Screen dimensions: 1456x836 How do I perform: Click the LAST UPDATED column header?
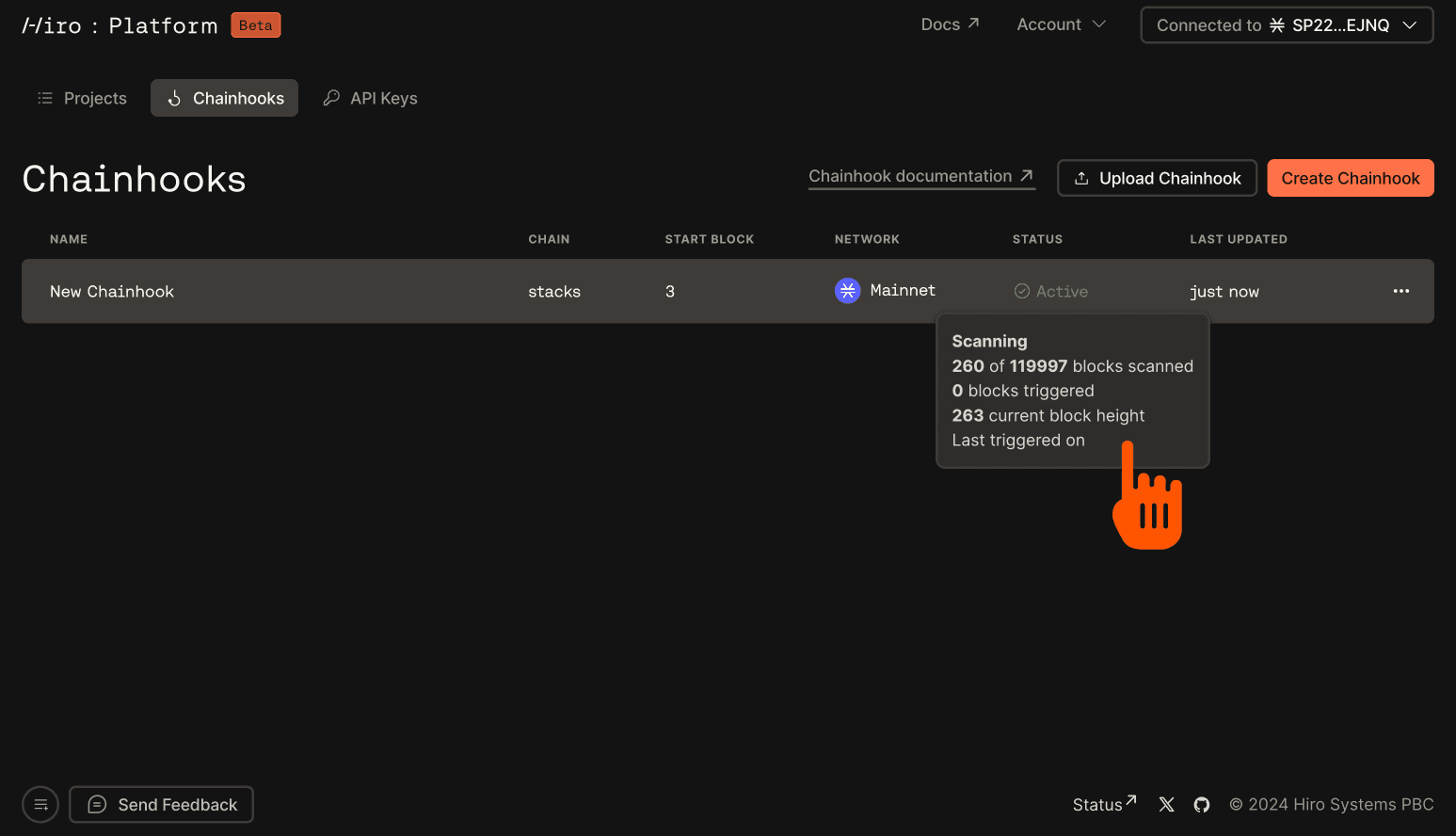[1239, 239]
